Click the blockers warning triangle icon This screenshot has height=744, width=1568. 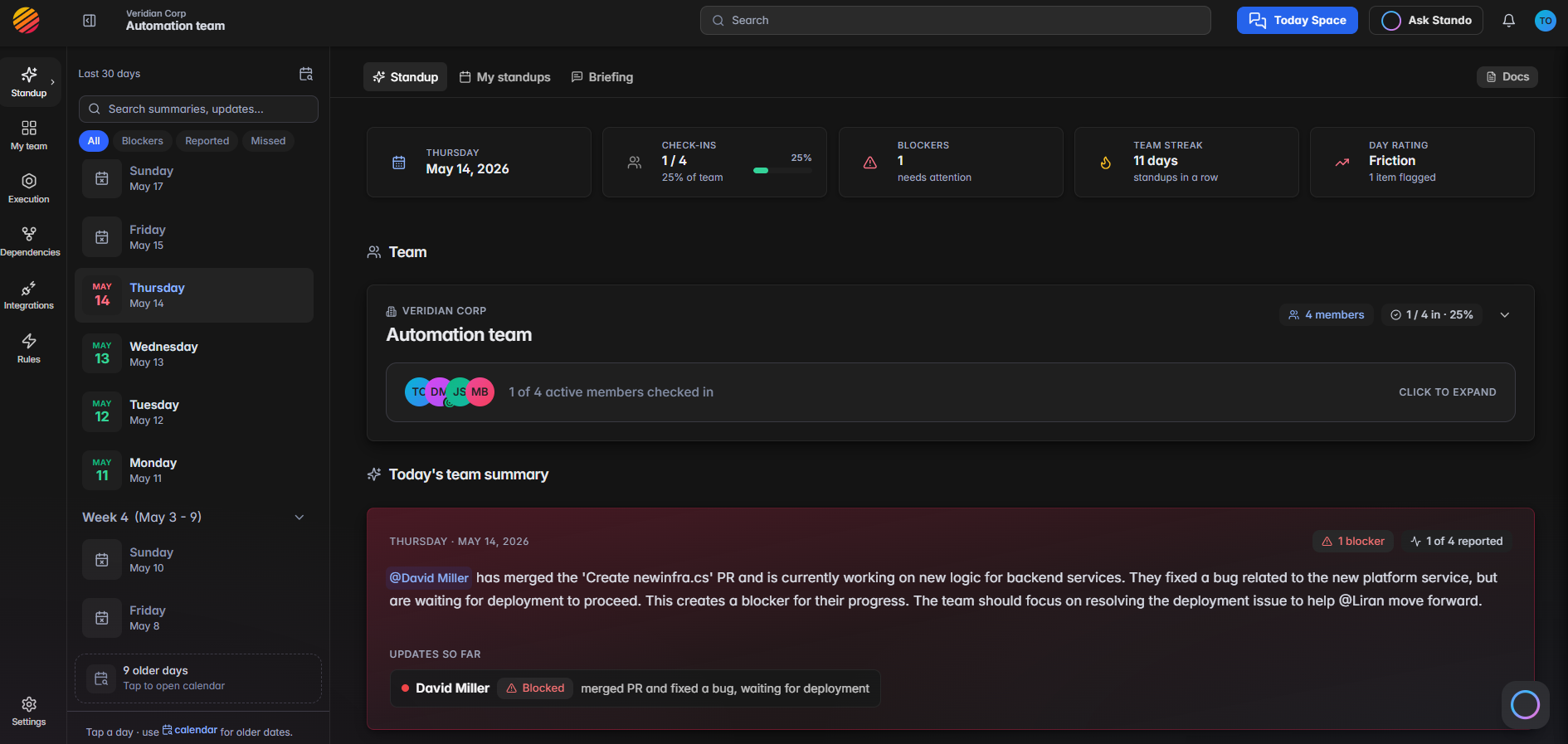[870, 163]
